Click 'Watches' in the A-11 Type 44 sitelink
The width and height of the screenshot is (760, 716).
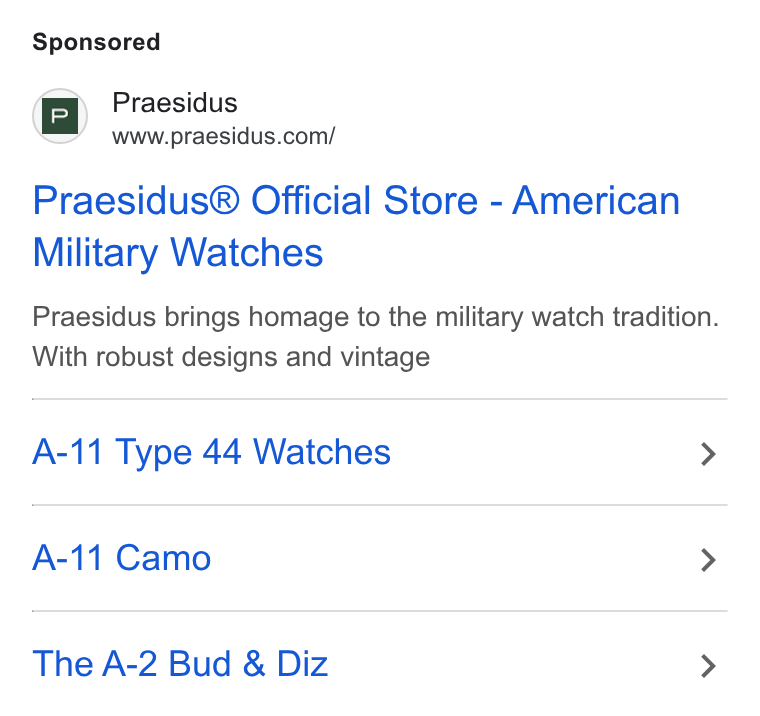[x=322, y=452]
